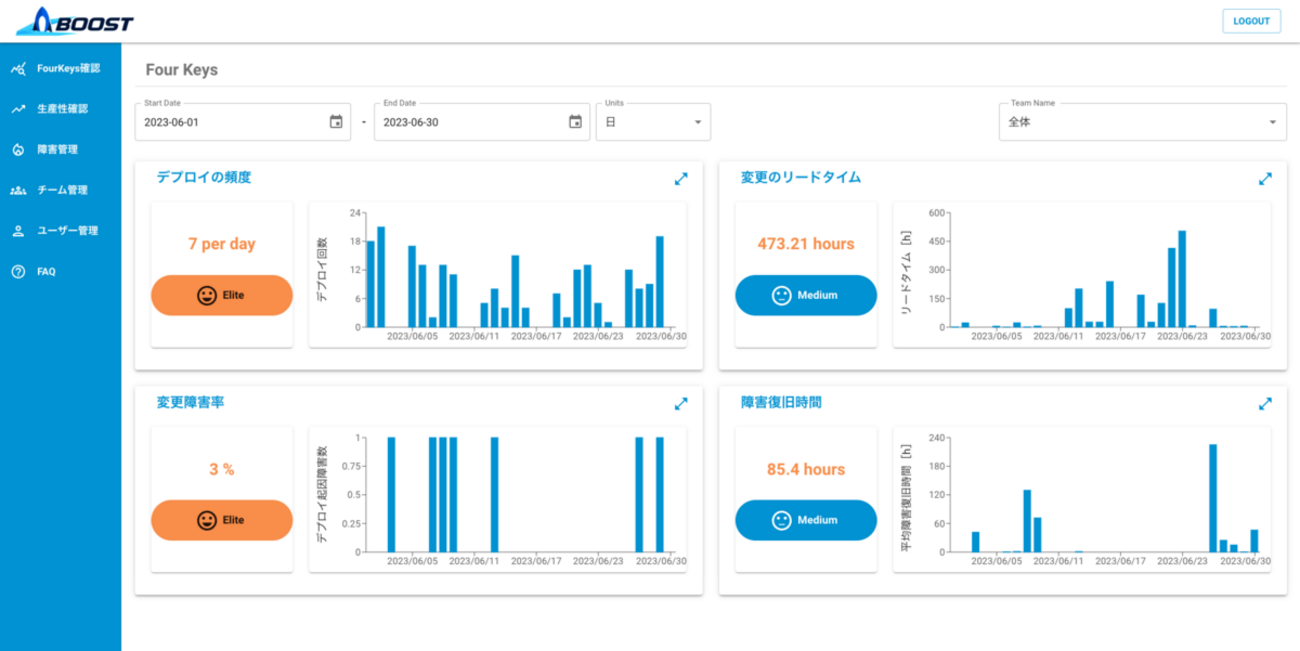This screenshot has width=1300, height=651.
Task: Click the Team Name dropdown arrow
Action: 1273,123
